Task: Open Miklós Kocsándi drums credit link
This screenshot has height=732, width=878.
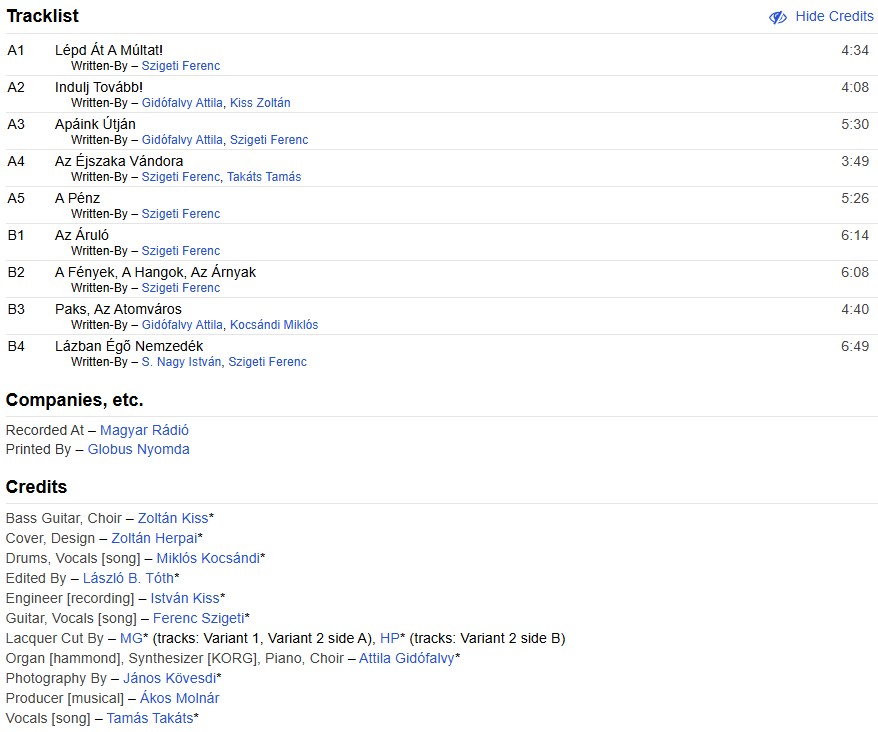Action: point(208,558)
